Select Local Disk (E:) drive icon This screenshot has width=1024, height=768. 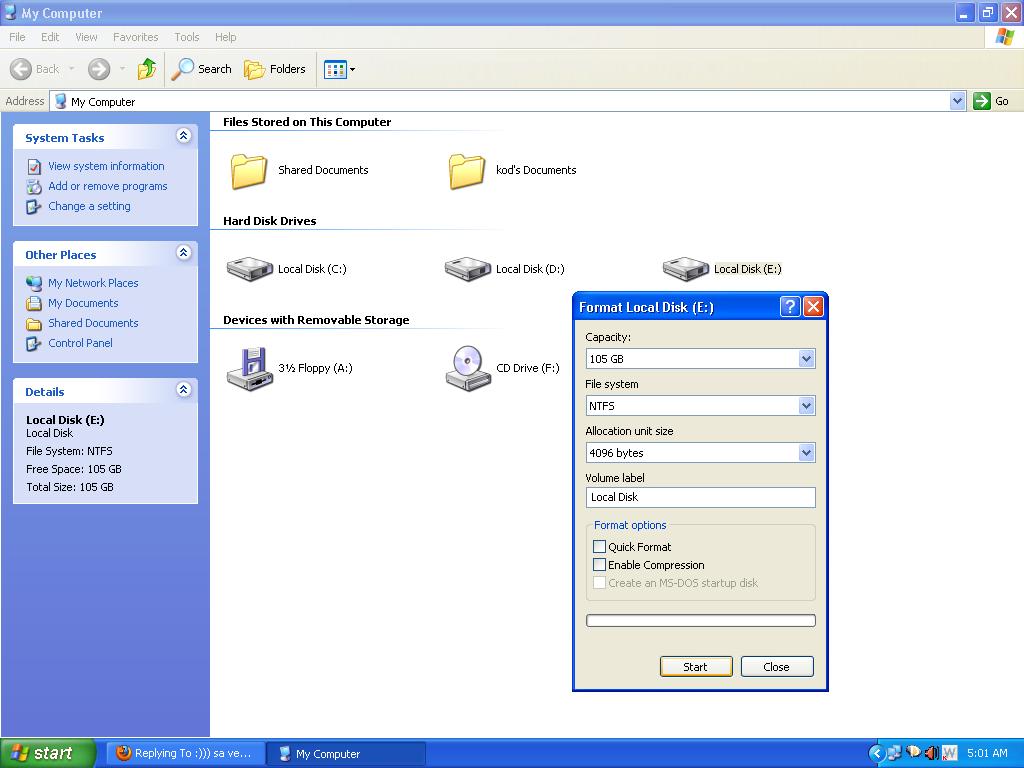pos(686,268)
